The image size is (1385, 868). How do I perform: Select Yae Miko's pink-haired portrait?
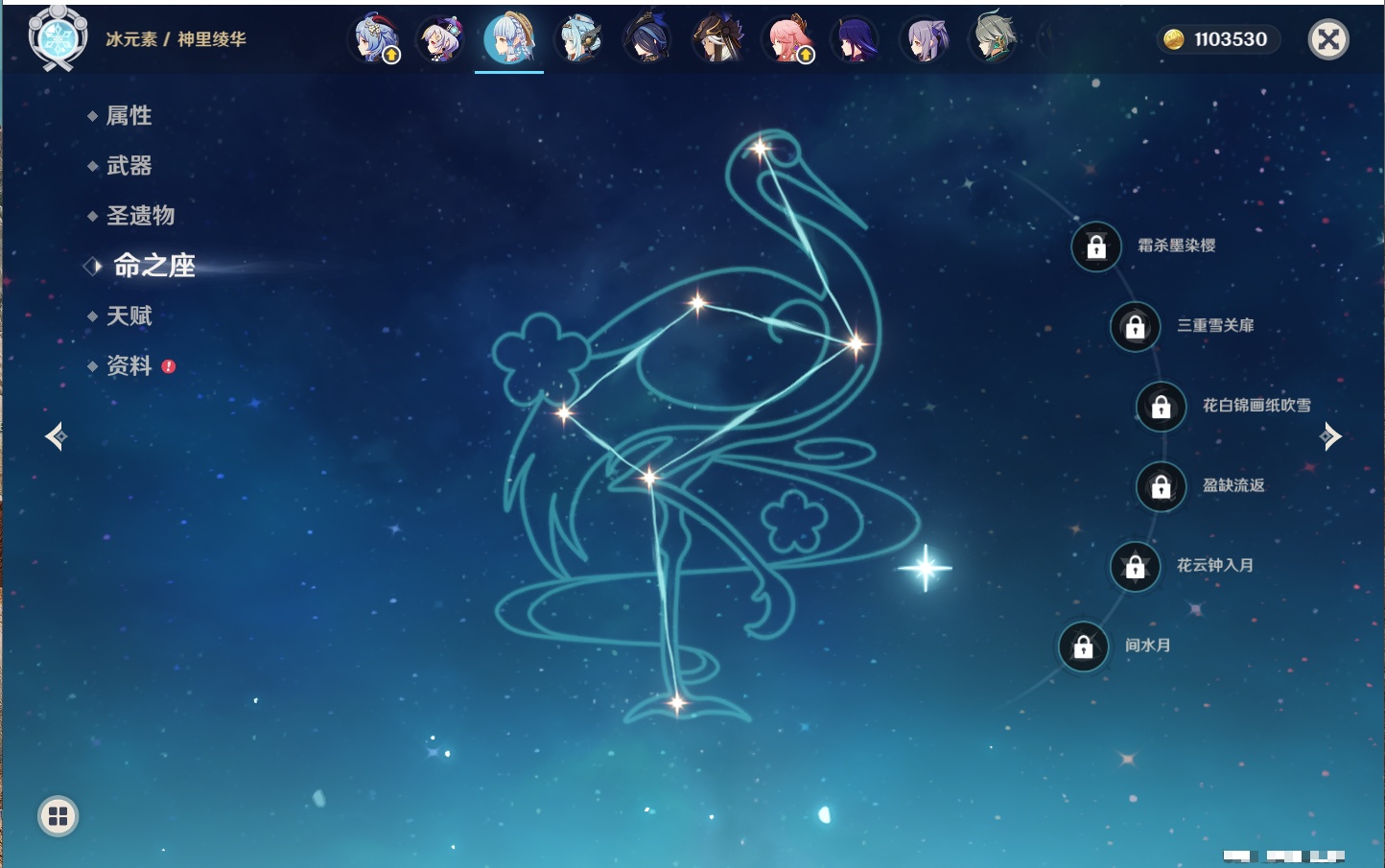(x=786, y=39)
